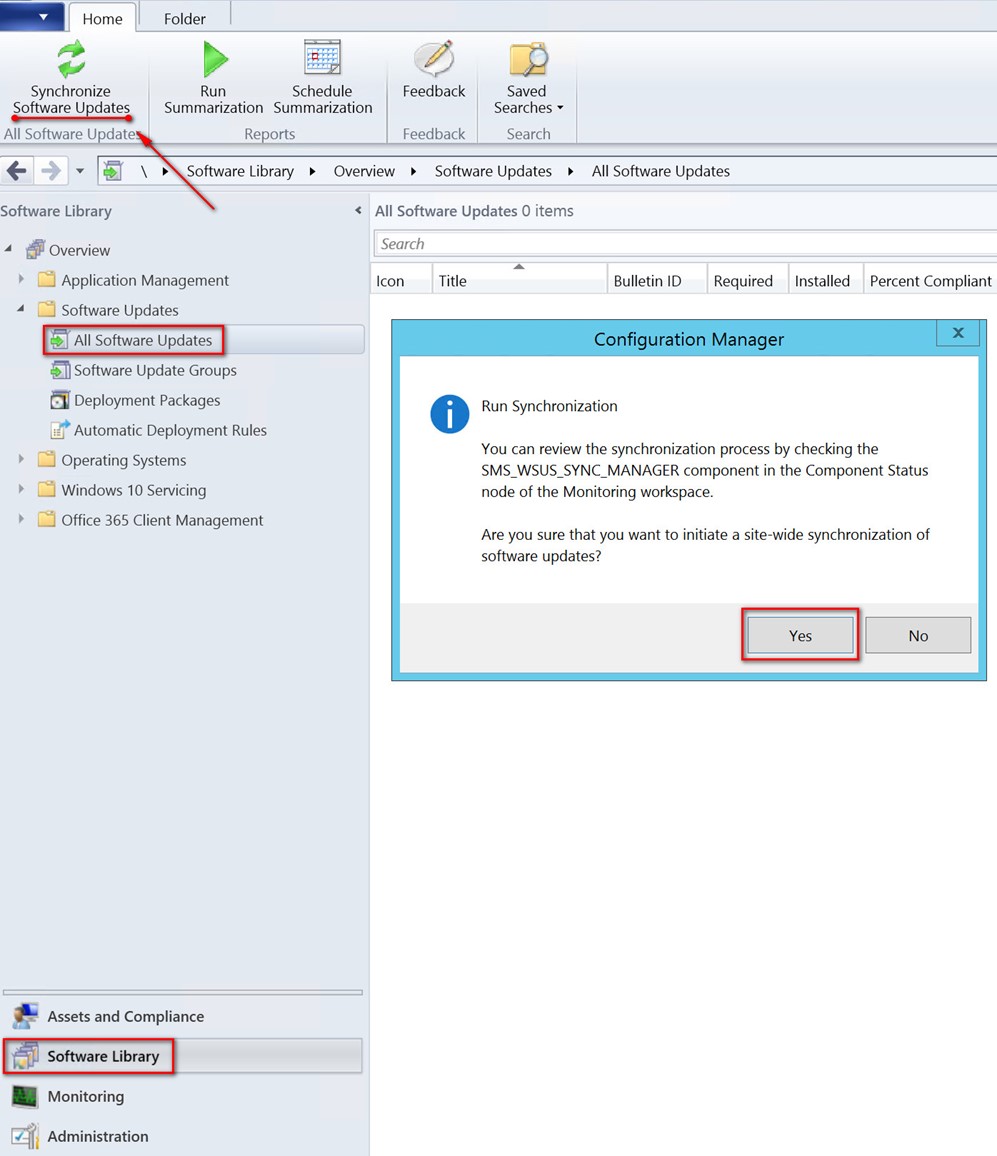
Task: Run Summarization from the ribbon
Action: (x=213, y=80)
